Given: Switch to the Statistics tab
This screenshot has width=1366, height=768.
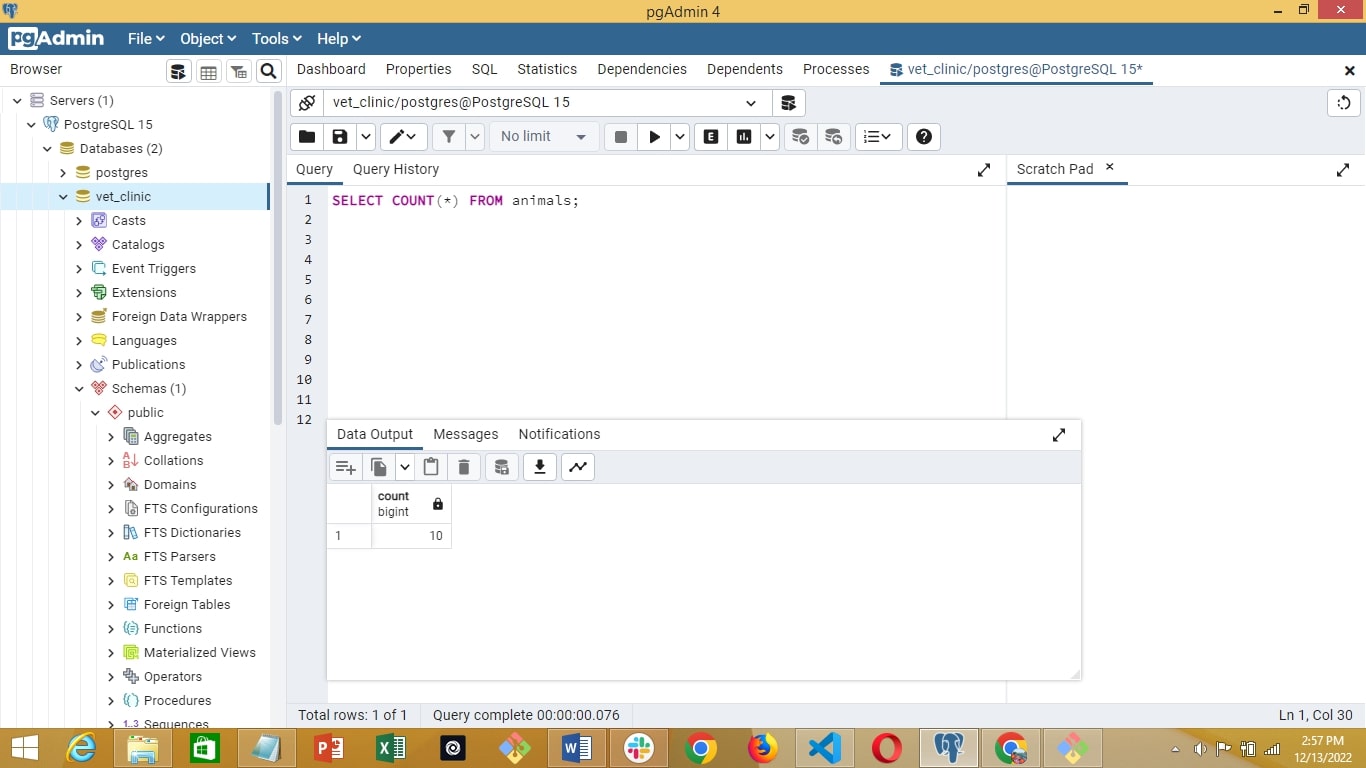Looking at the screenshot, I should click(547, 69).
